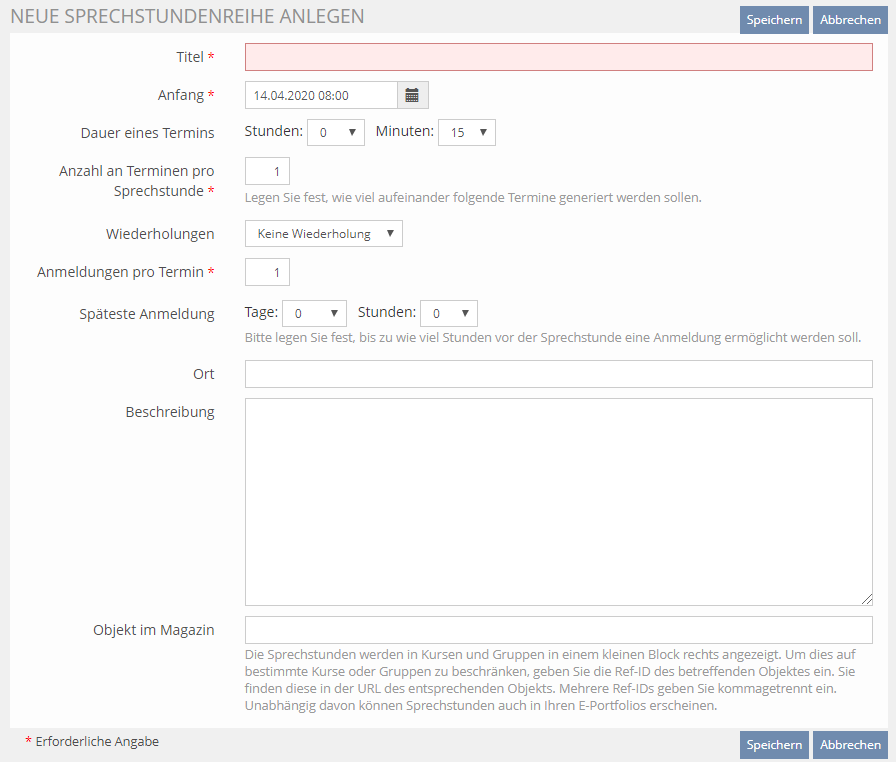Click the Wiederholungen field label
Viewport: 896px width, 762px height.
coord(160,234)
